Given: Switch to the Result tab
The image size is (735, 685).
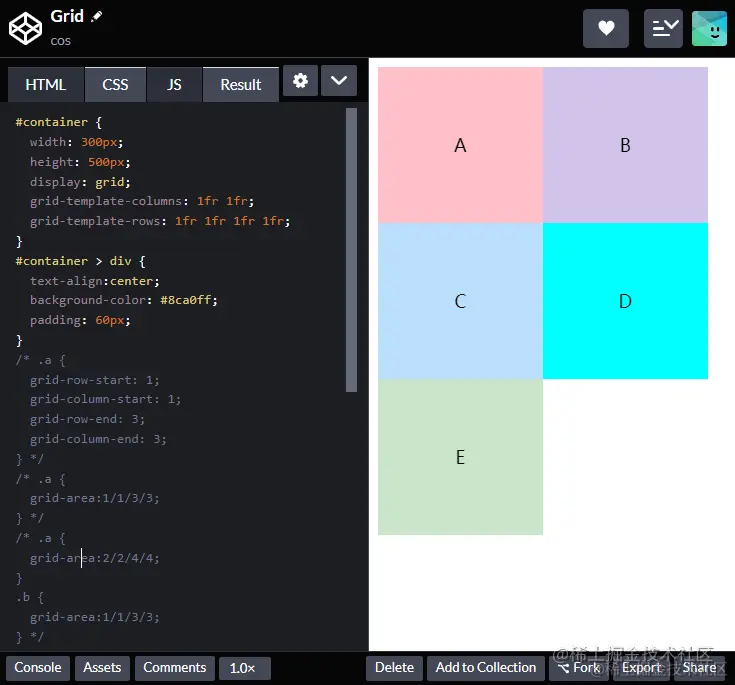Looking at the screenshot, I should point(241,85).
